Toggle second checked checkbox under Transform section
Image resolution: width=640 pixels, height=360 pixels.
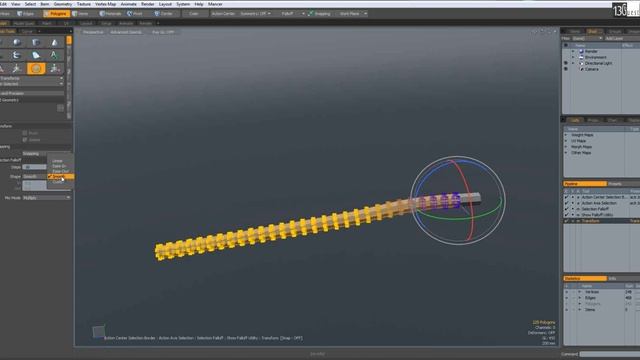[x=25, y=140]
